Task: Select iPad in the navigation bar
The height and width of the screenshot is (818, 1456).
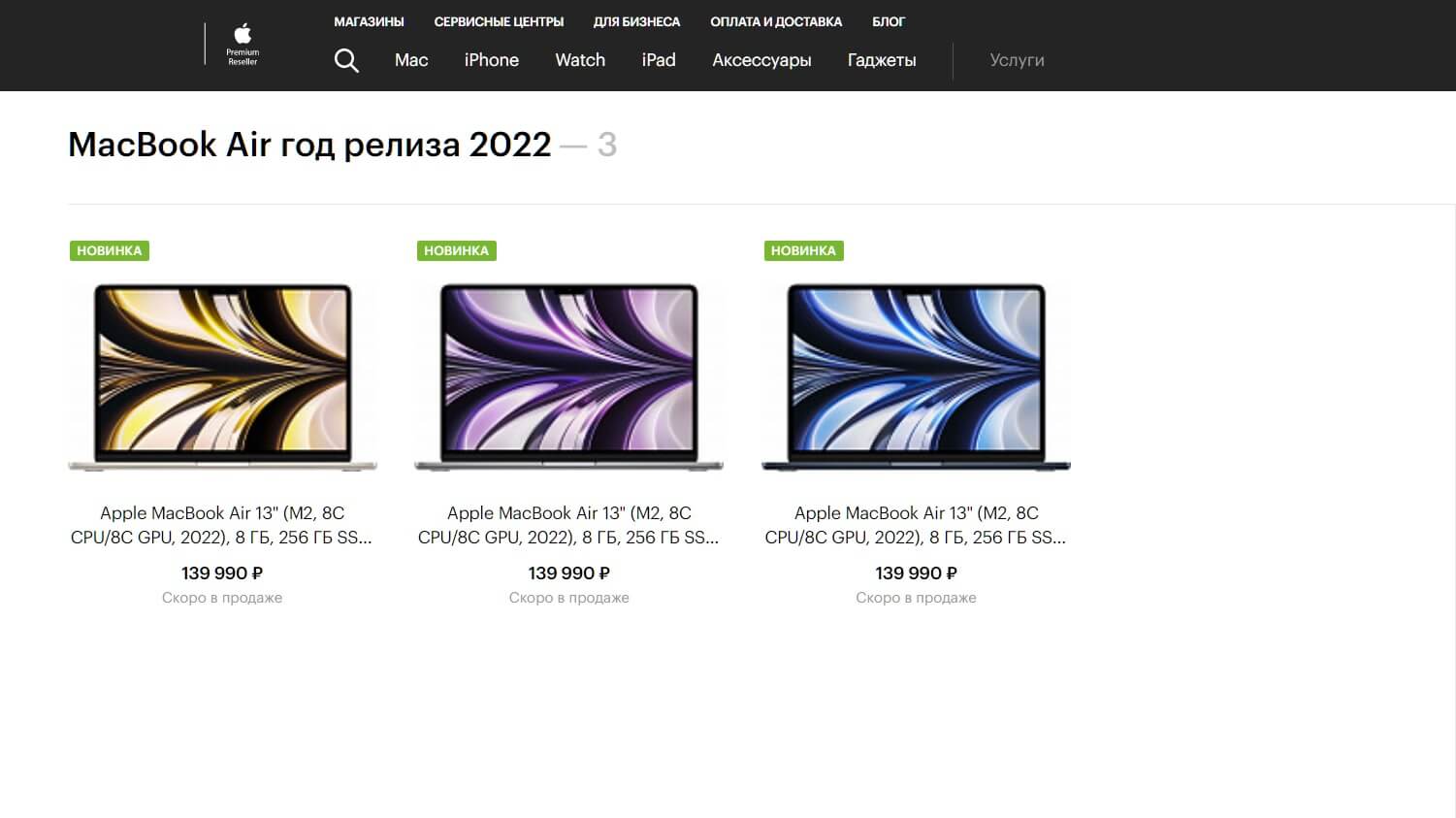Action: coord(659,60)
